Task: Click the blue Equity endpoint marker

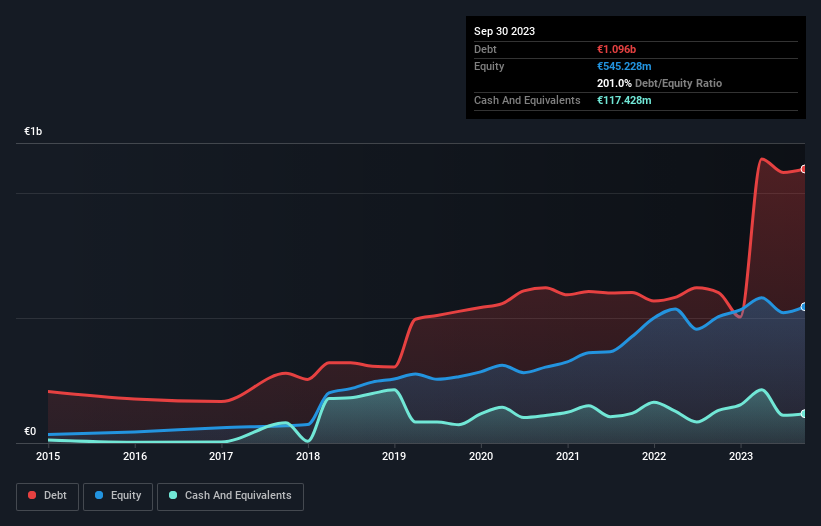Action: (x=804, y=307)
